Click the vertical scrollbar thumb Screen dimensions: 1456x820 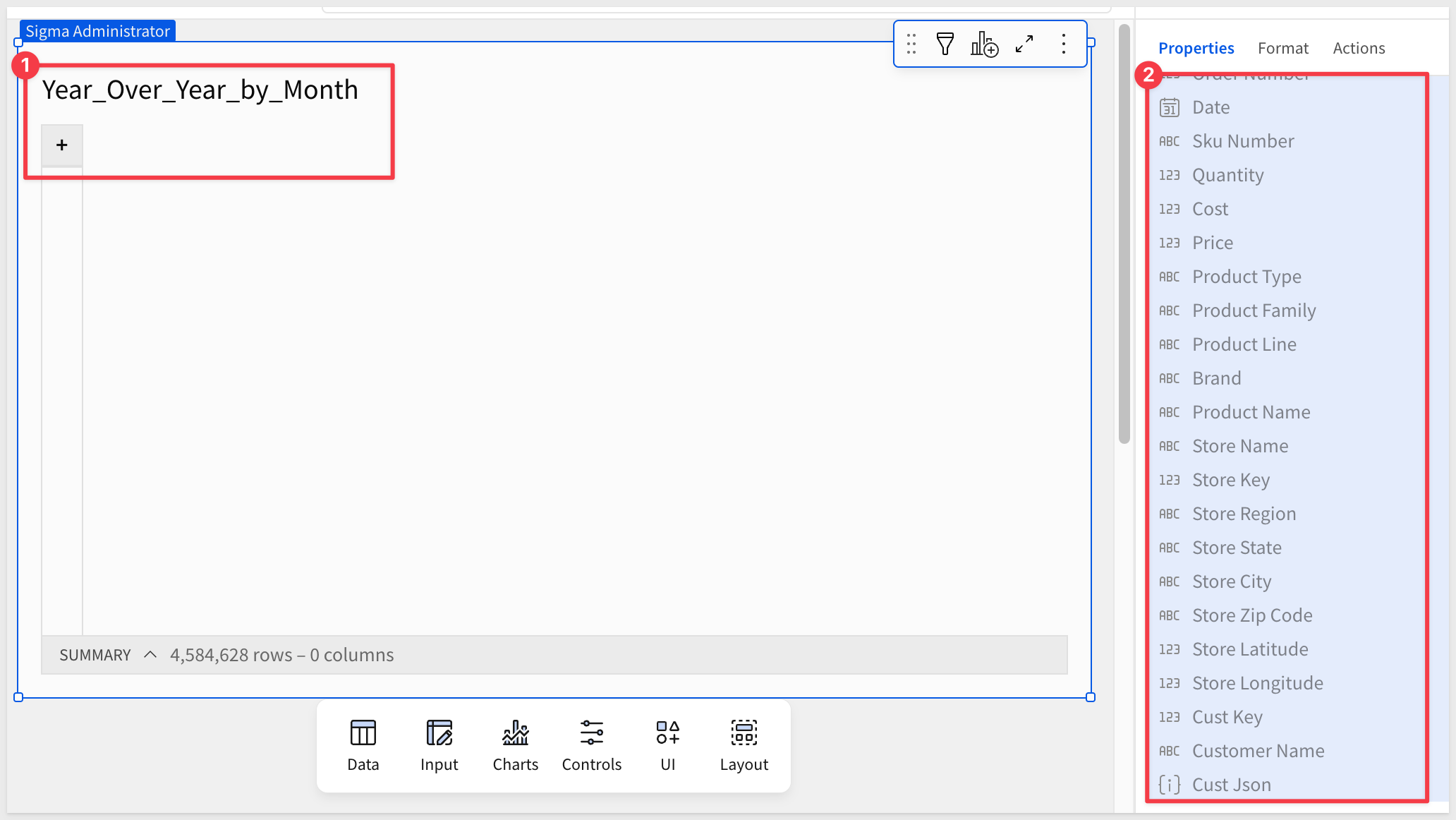coord(1124,233)
